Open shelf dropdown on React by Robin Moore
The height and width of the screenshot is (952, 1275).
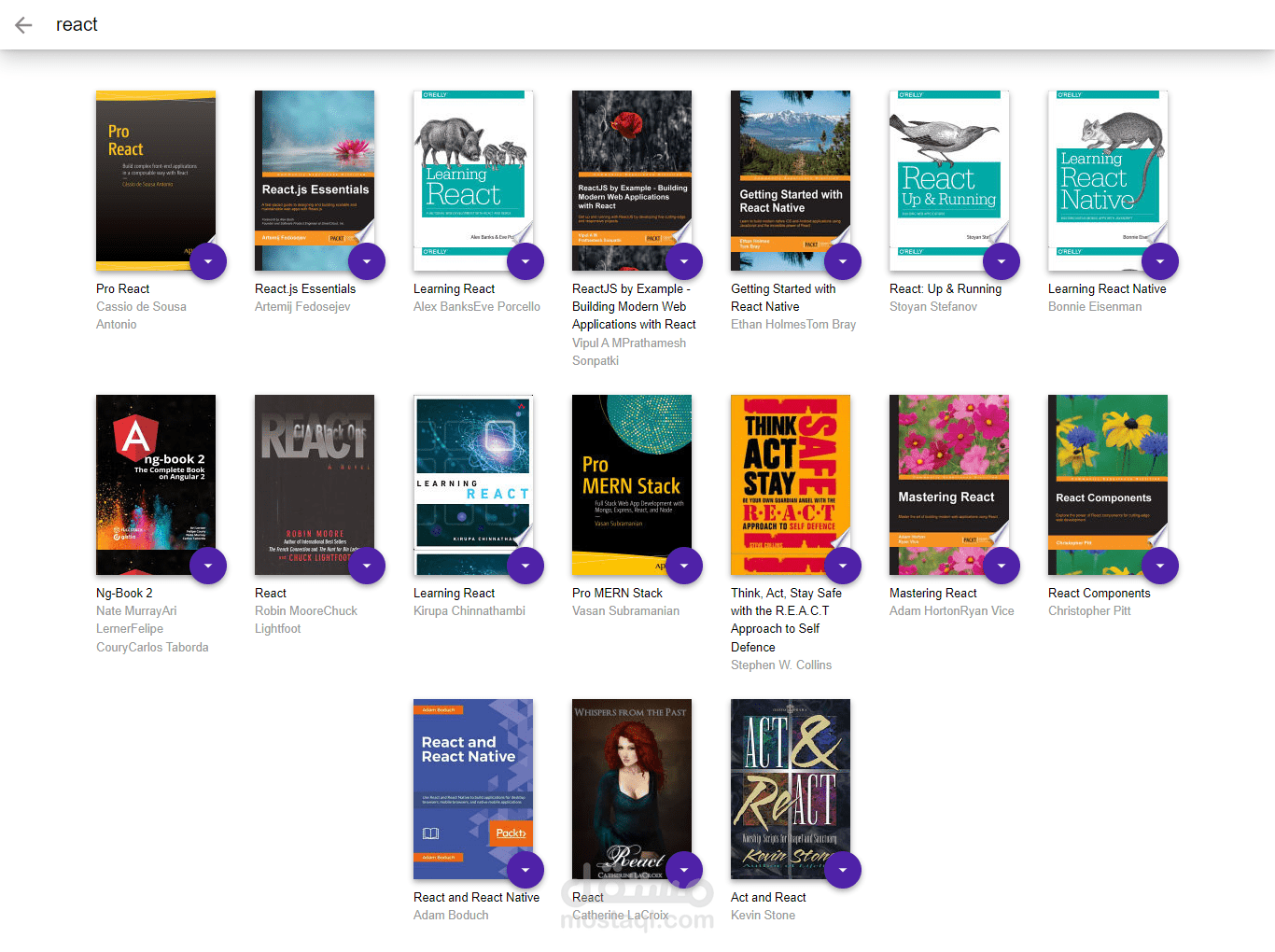[x=367, y=566]
